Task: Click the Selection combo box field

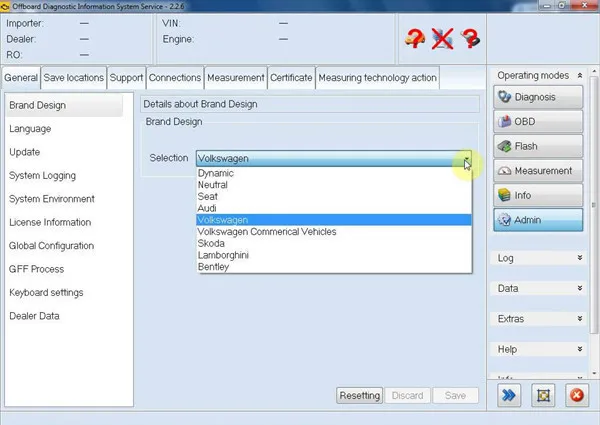Action: pos(334,158)
